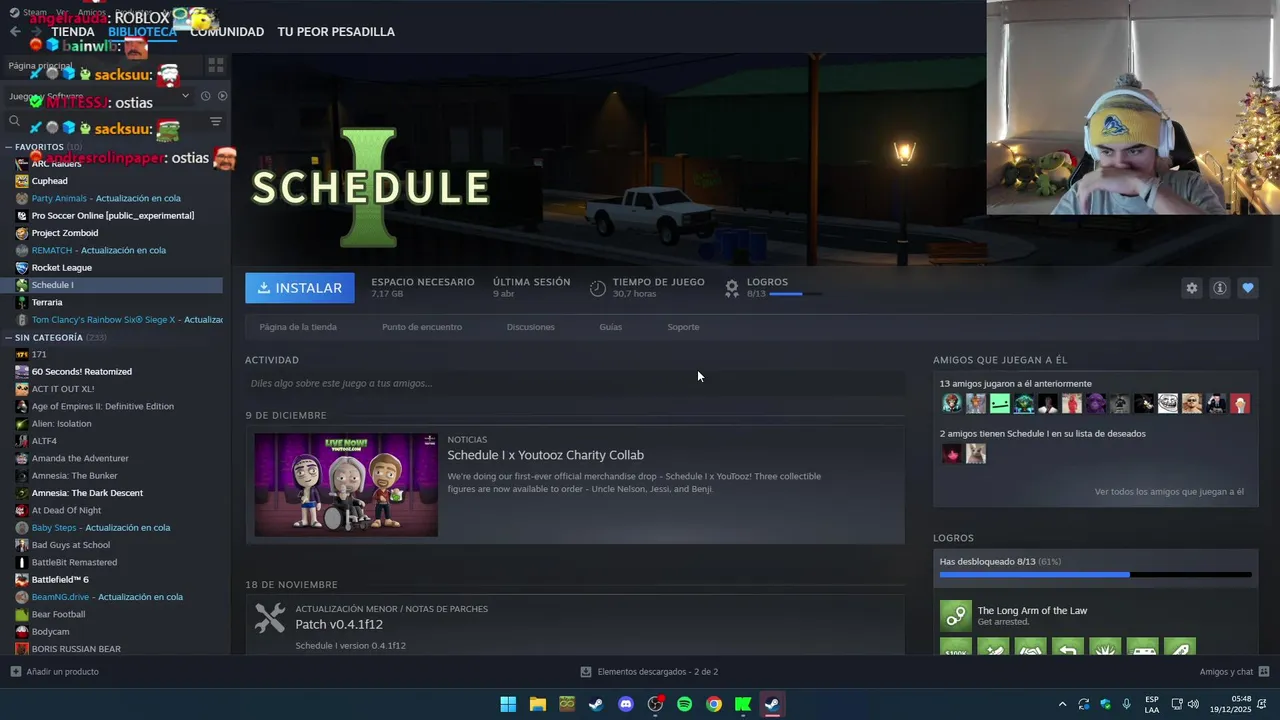Screen dimensions: 1280x720
Task: Select Cuphead in the favorites list
Action: pyautogui.click(x=49, y=181)
